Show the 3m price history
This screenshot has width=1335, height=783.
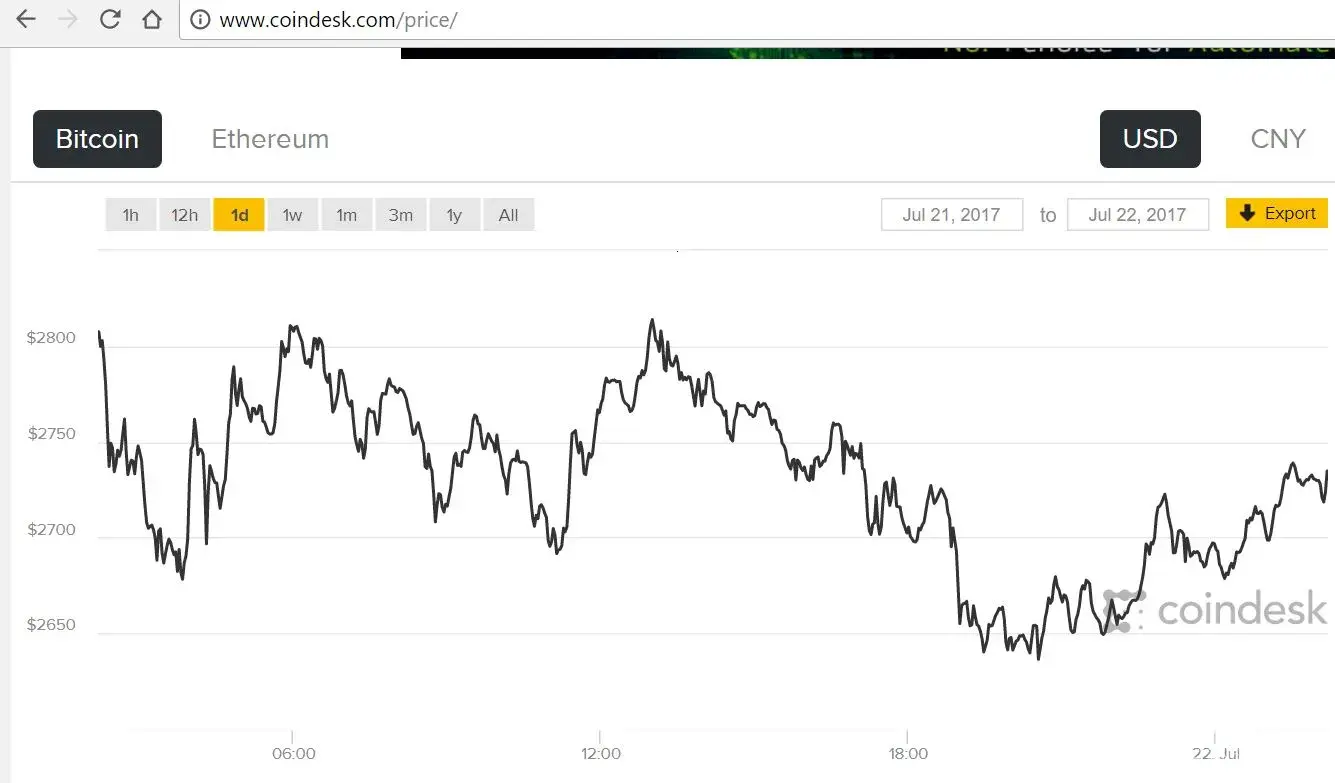coord(401,215)
